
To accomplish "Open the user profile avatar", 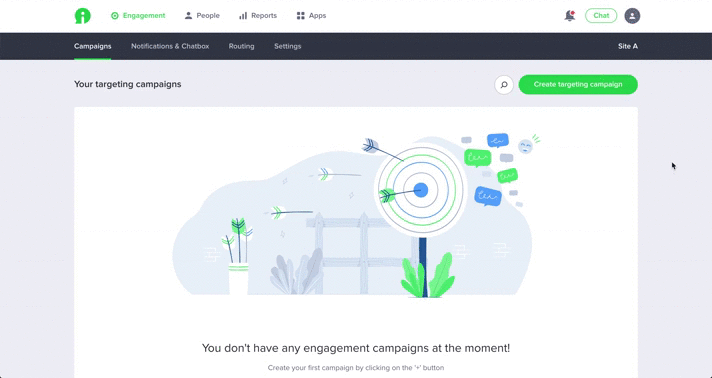I will (x=632, y=16).
